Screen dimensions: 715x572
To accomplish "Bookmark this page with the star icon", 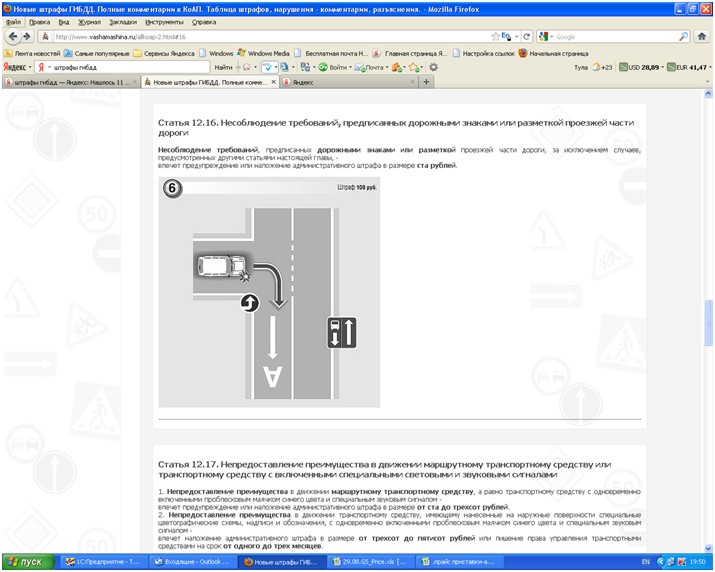I will [x=495, y=36].
